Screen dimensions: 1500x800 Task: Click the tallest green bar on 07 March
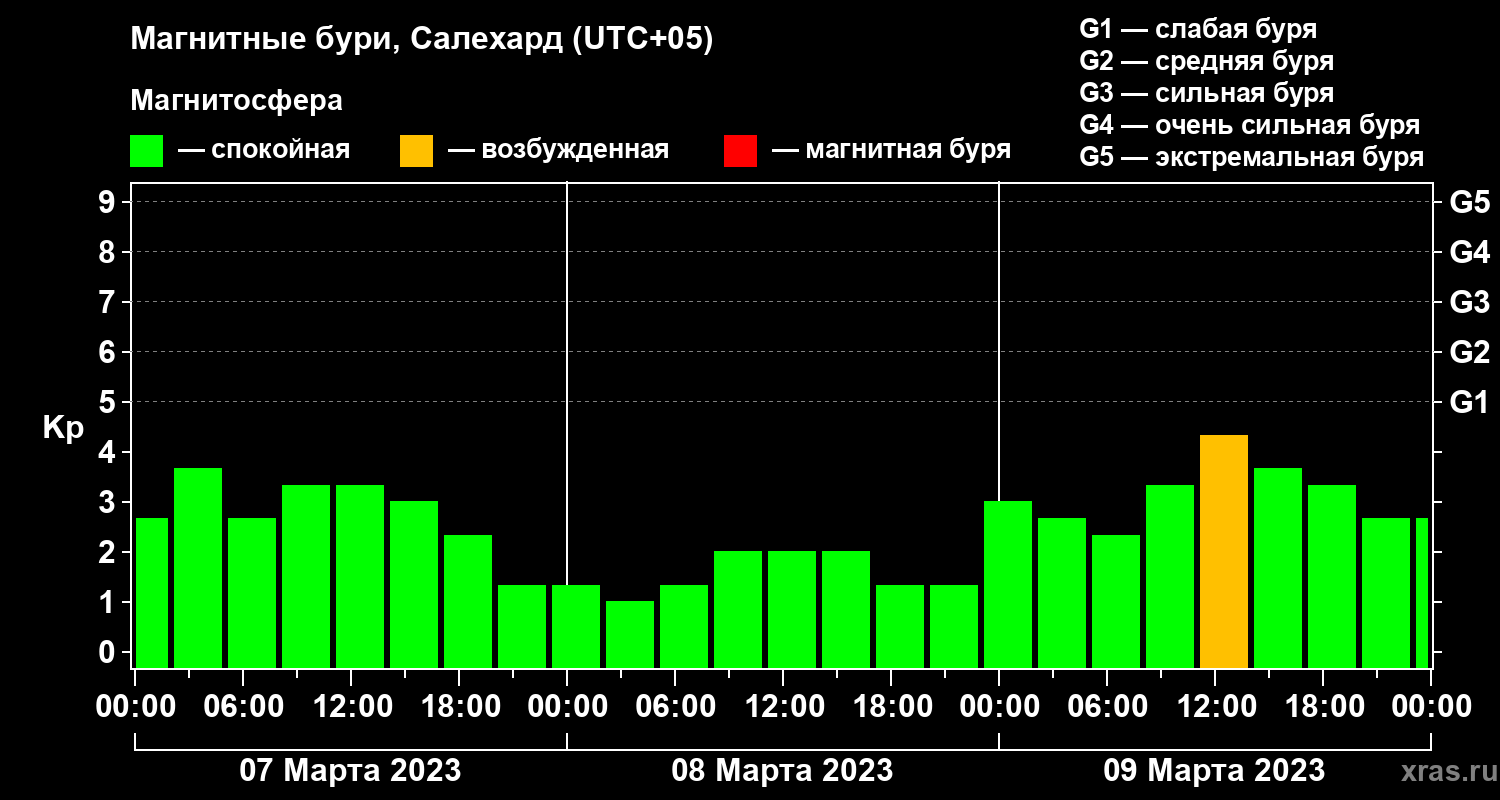click(x=198, y=568)
